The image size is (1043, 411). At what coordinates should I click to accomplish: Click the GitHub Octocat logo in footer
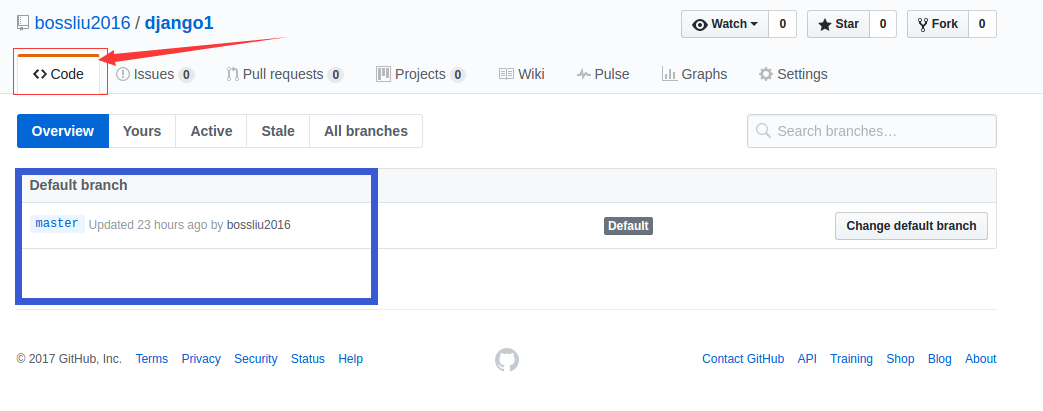(x=507, y=360)
